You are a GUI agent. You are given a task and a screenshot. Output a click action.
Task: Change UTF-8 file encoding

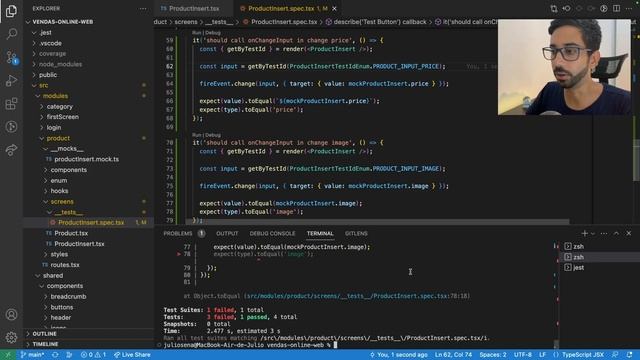[x=522, y=355]
